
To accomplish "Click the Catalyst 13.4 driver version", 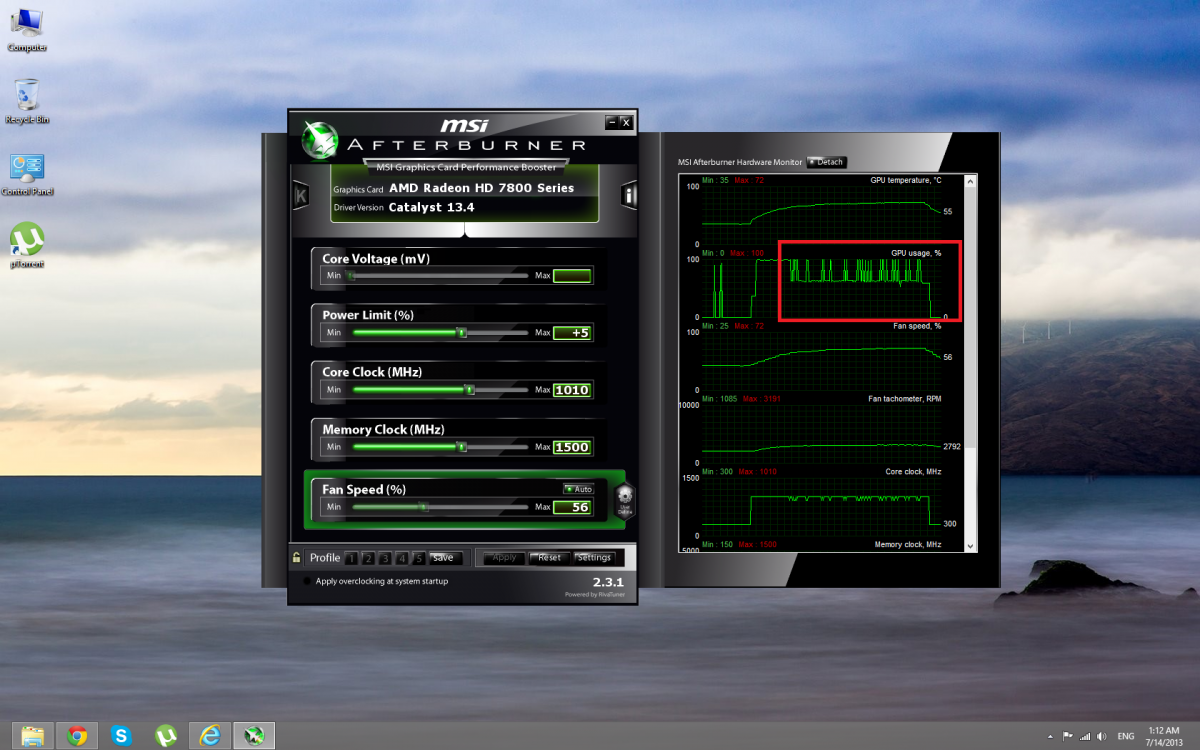I will click(431, 207).
